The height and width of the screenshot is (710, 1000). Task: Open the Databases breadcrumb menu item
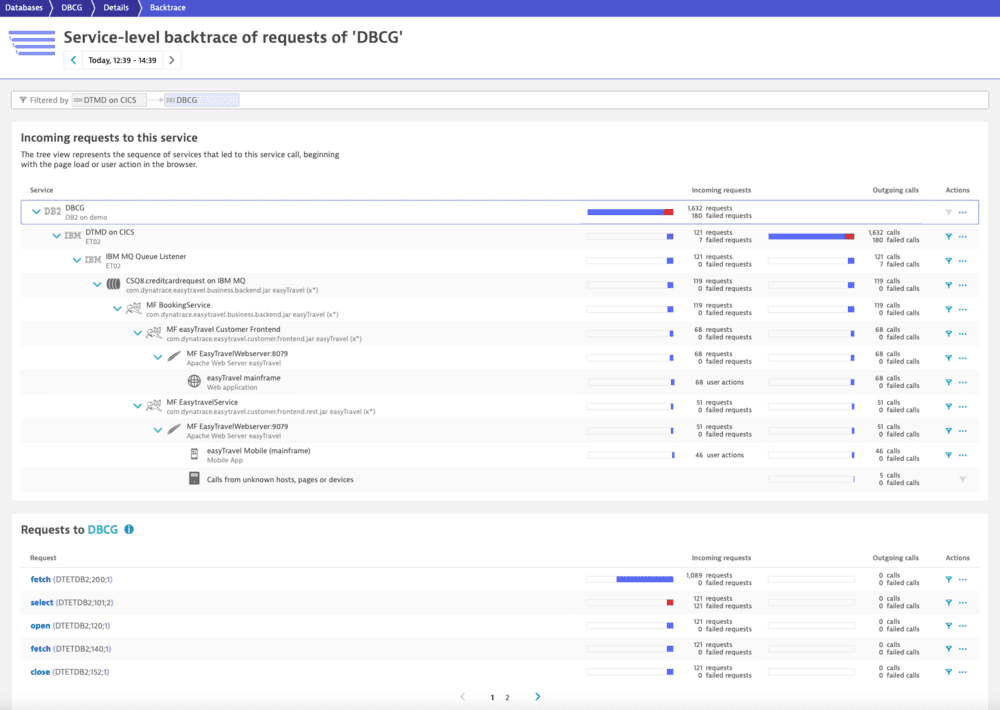(25, 7)
